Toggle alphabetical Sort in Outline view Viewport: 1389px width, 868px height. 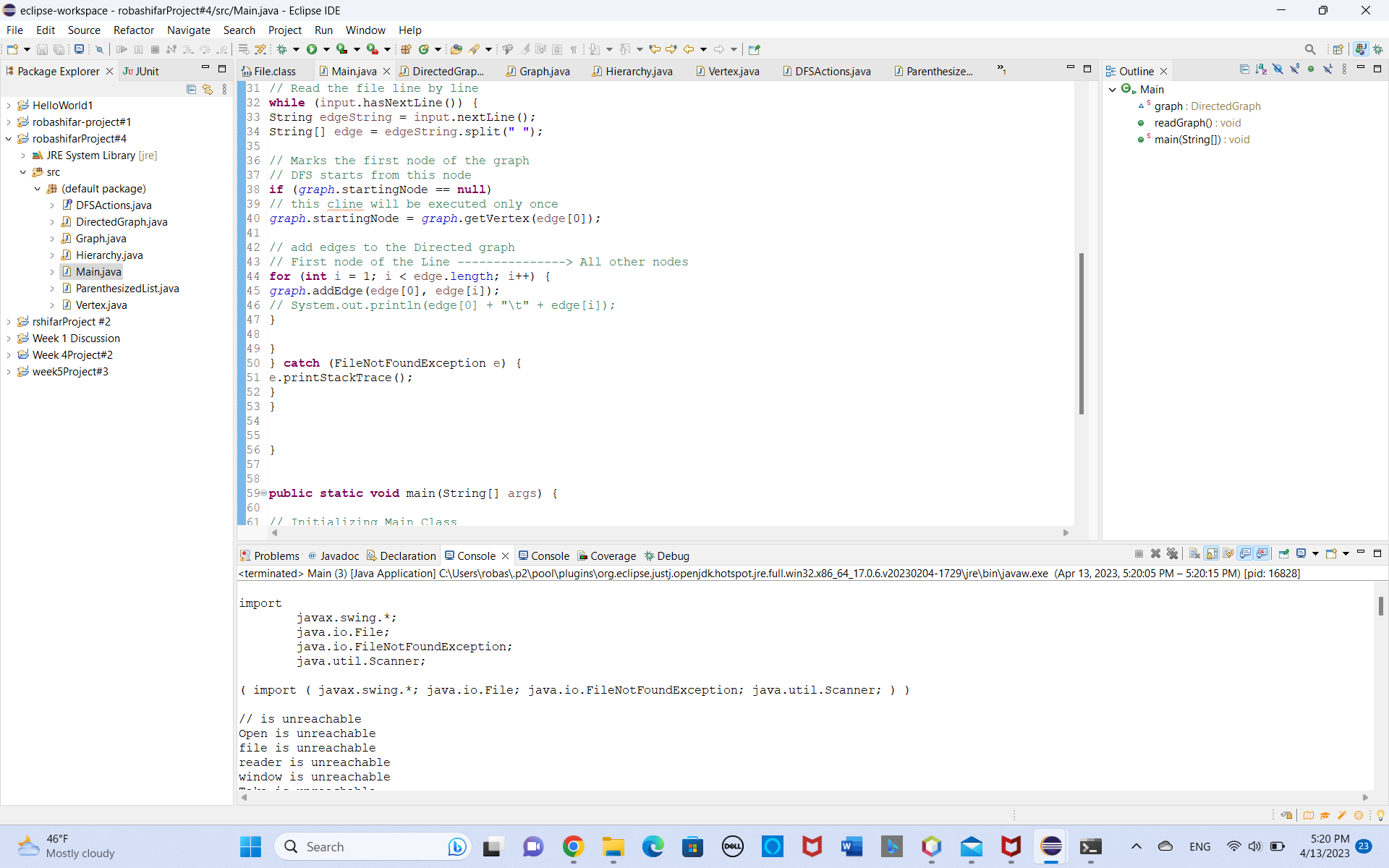tap(1261, 69)
